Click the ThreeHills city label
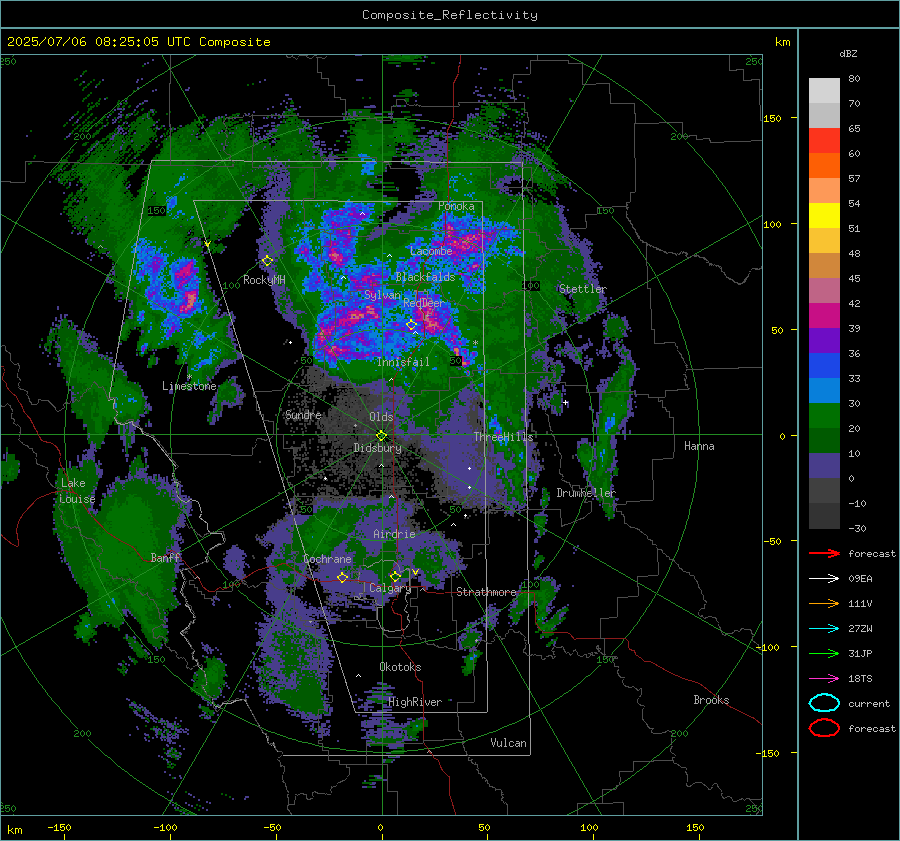Image resolution: width=900 pixels, height=841 pixels. pos(503,437)
